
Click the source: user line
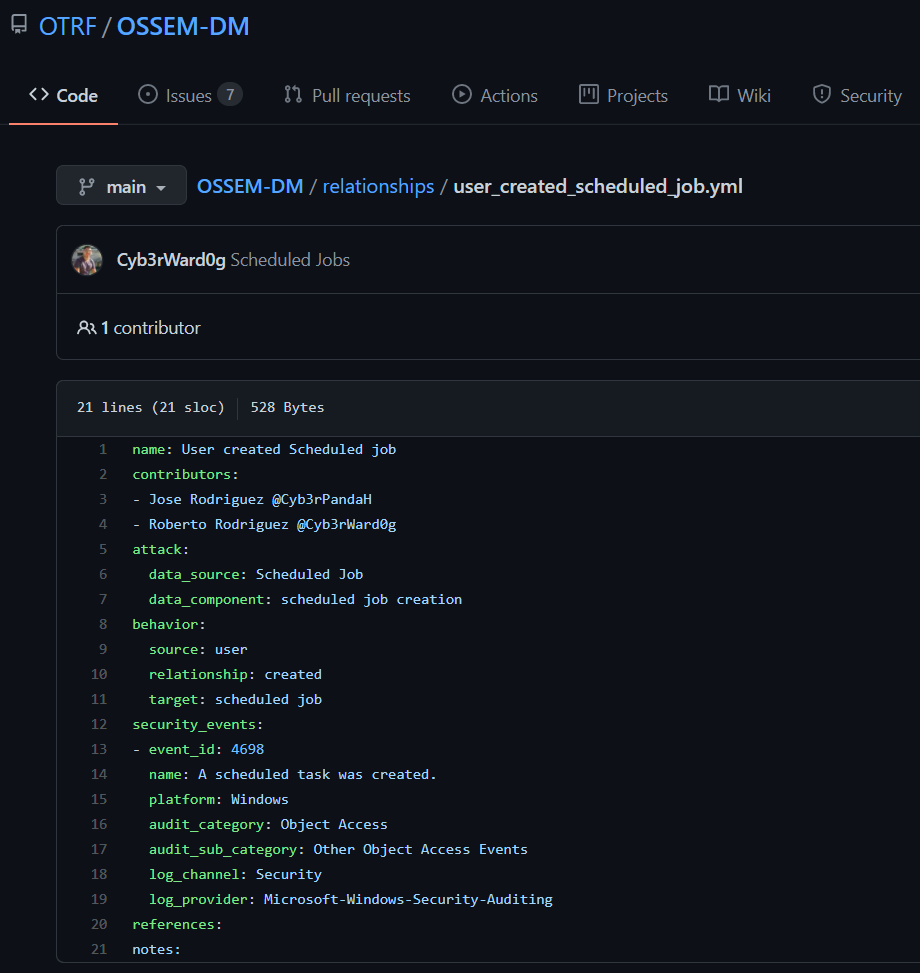[x=198, y=649]
